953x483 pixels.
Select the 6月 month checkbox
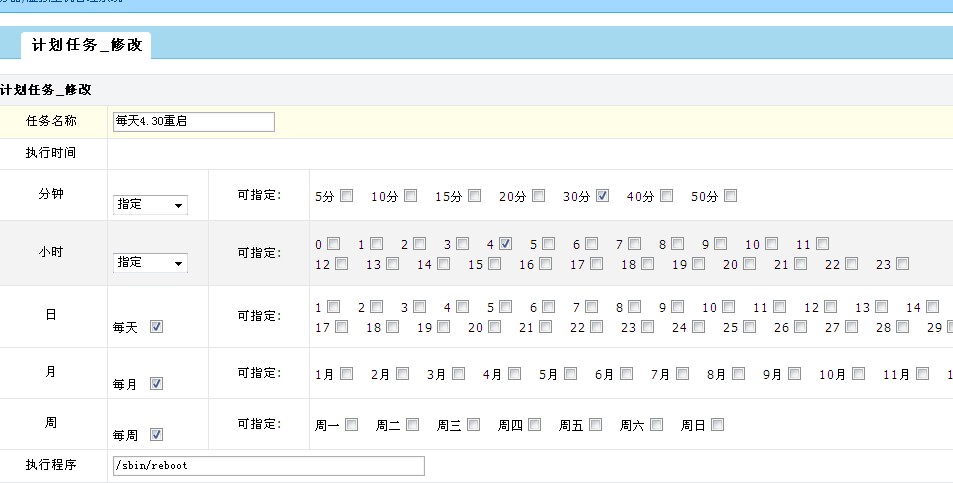coord(626,374)
